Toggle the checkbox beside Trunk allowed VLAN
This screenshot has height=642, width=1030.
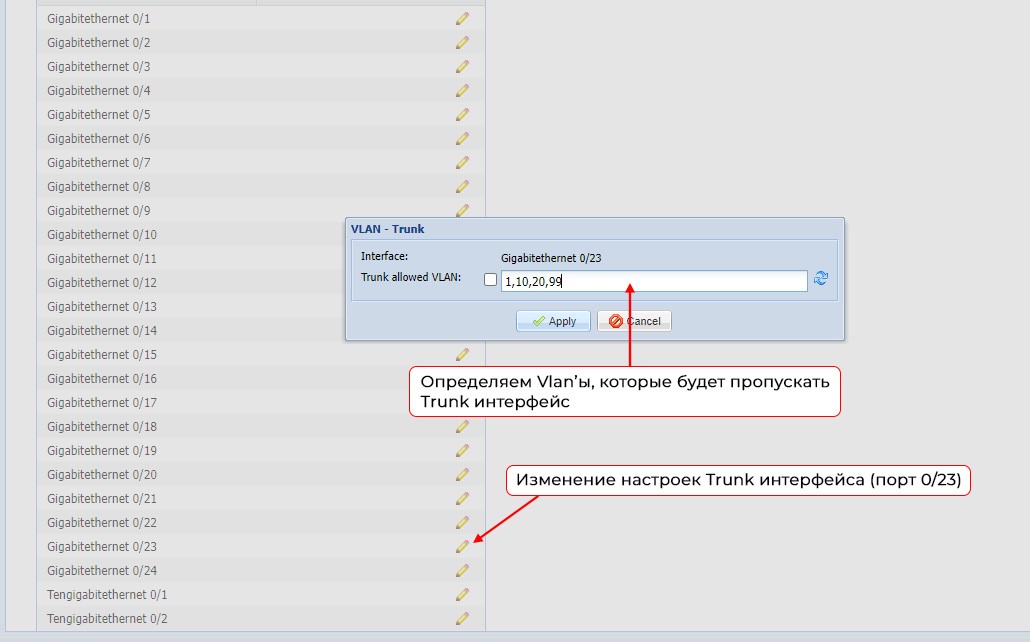click(x=490, y=281)
